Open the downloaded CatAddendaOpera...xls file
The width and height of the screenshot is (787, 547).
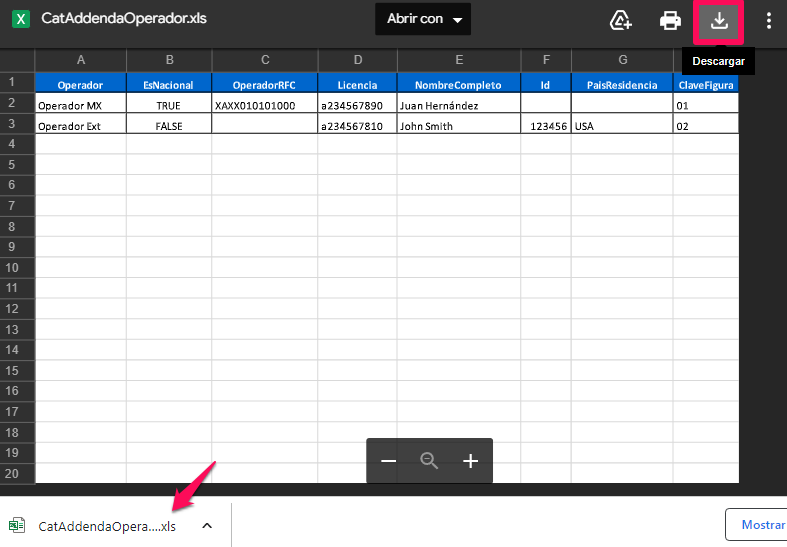tap(106, 526)
